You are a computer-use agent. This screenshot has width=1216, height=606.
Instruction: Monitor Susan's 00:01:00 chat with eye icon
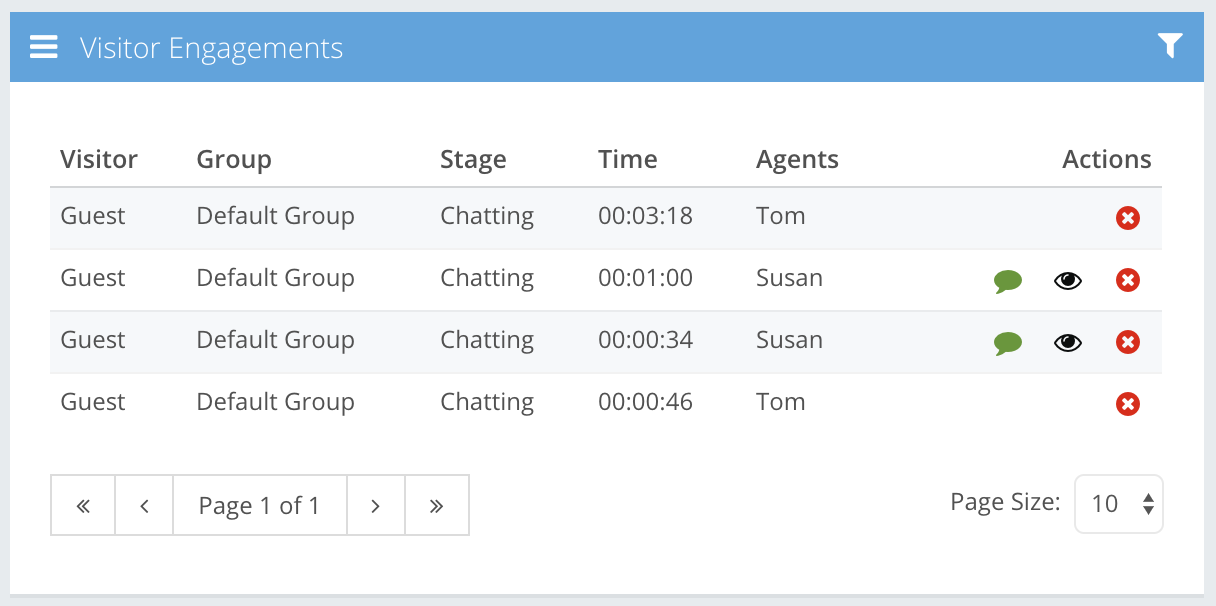tap(1068, 281)
